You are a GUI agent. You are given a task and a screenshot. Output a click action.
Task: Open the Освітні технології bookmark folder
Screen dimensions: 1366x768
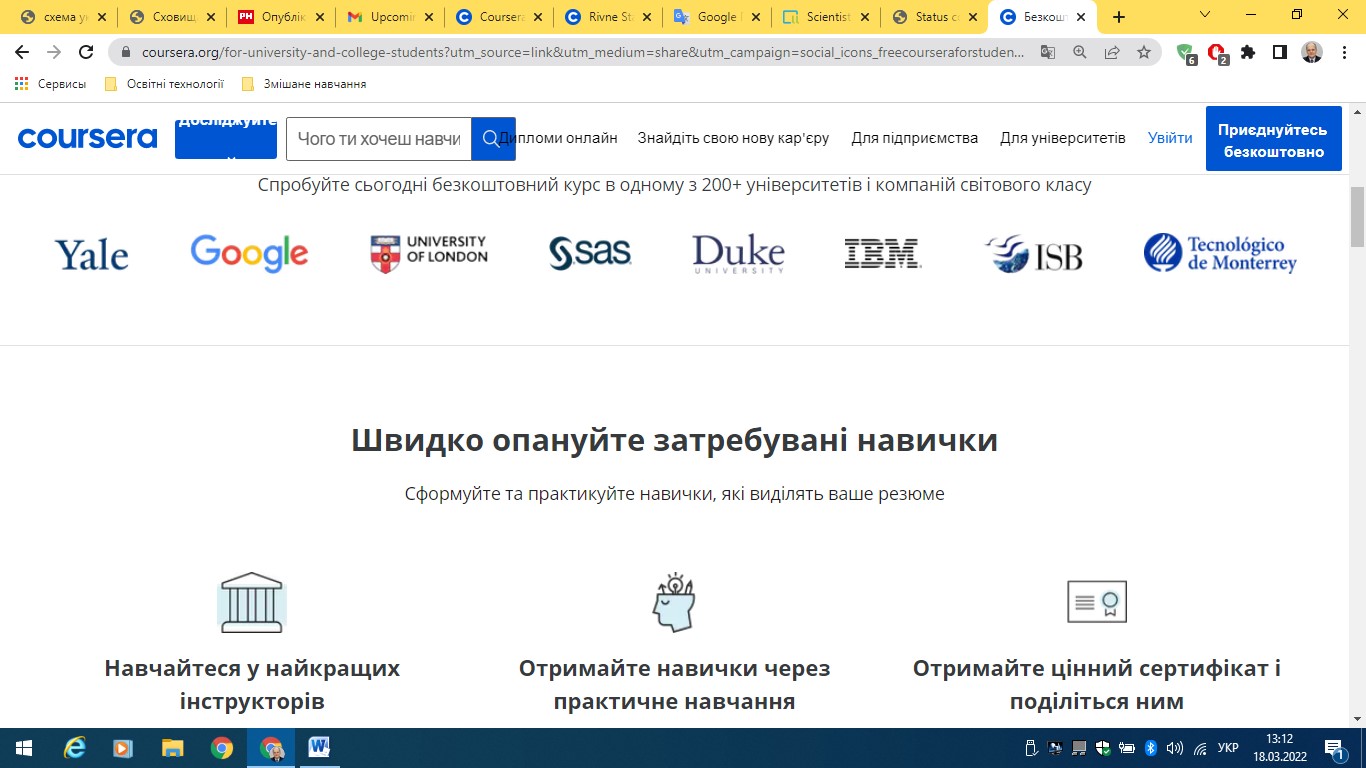164,84
